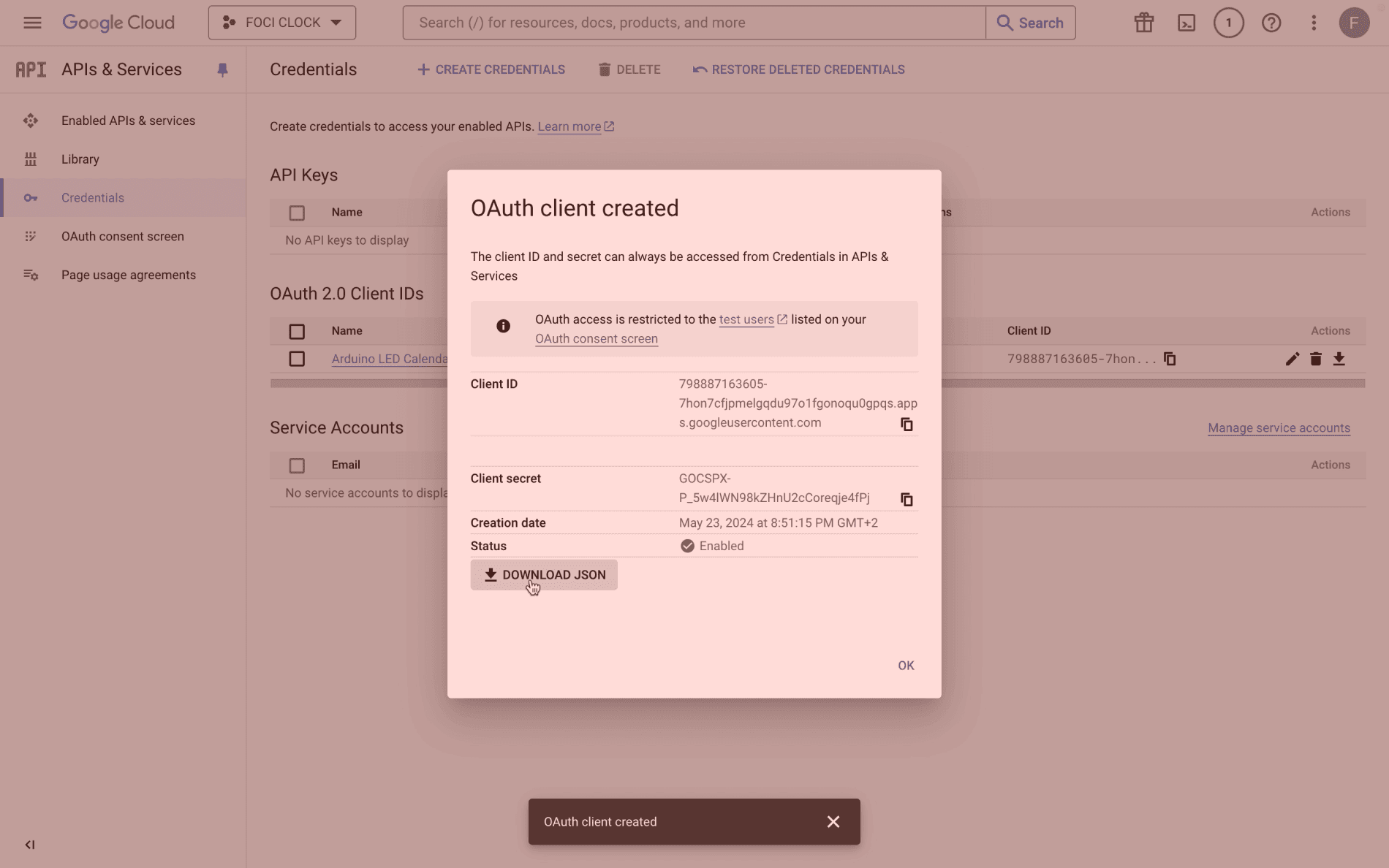1389x868 pixels.
Task: Click the Client secret value text
Action: [x=774, y=488]
